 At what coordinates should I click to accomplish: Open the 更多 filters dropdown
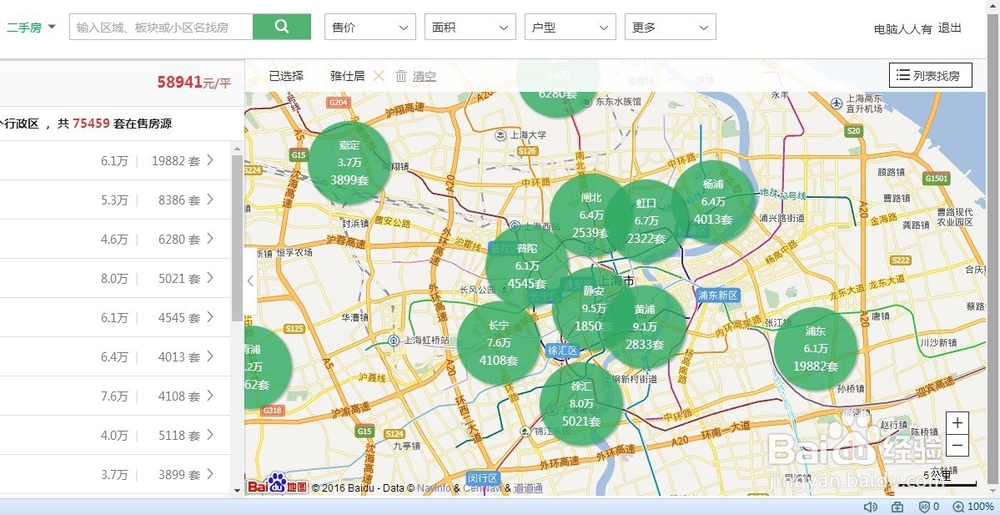[x=670, y=27]
